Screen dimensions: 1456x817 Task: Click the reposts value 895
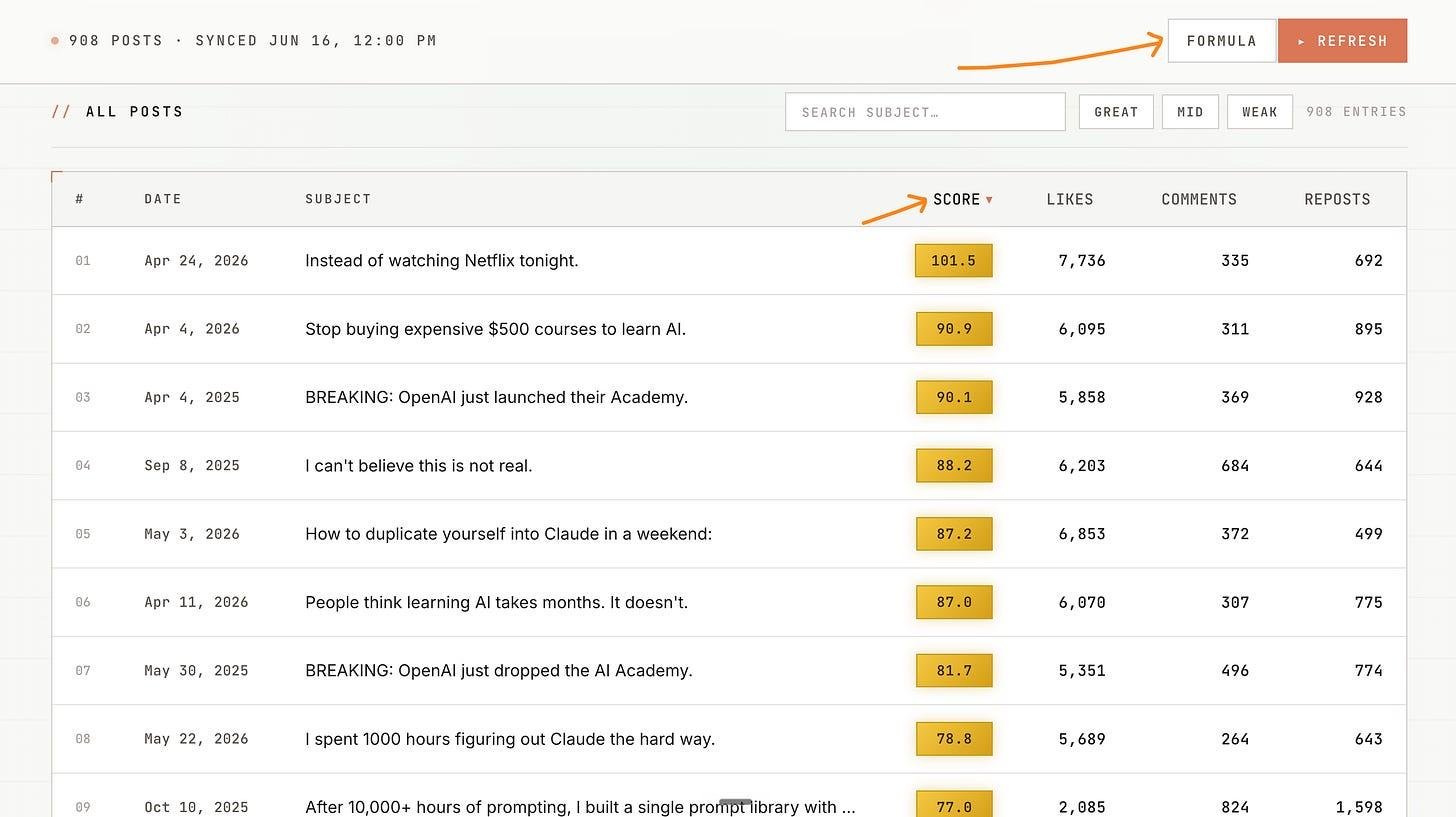1368,329
